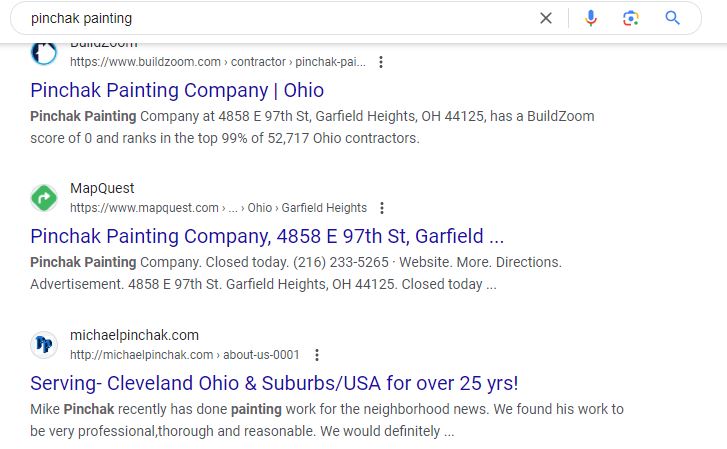This screenshot has width=727, height=449.
Task: Start voice search with the microphone icon
Action: coord(591,18)
